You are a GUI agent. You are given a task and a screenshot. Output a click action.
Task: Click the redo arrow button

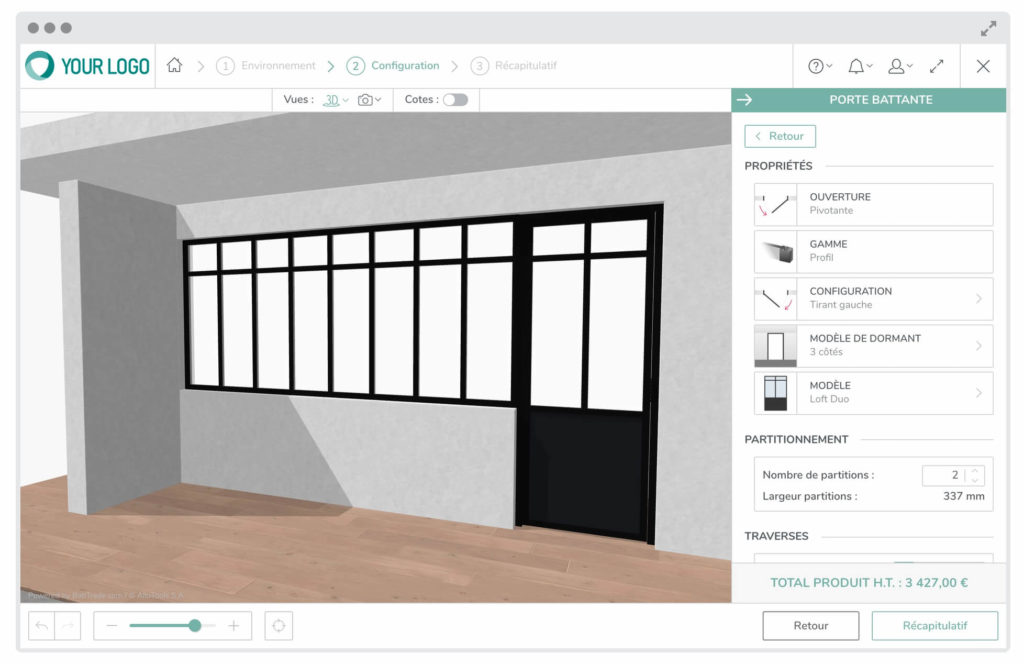click(67, 626)
